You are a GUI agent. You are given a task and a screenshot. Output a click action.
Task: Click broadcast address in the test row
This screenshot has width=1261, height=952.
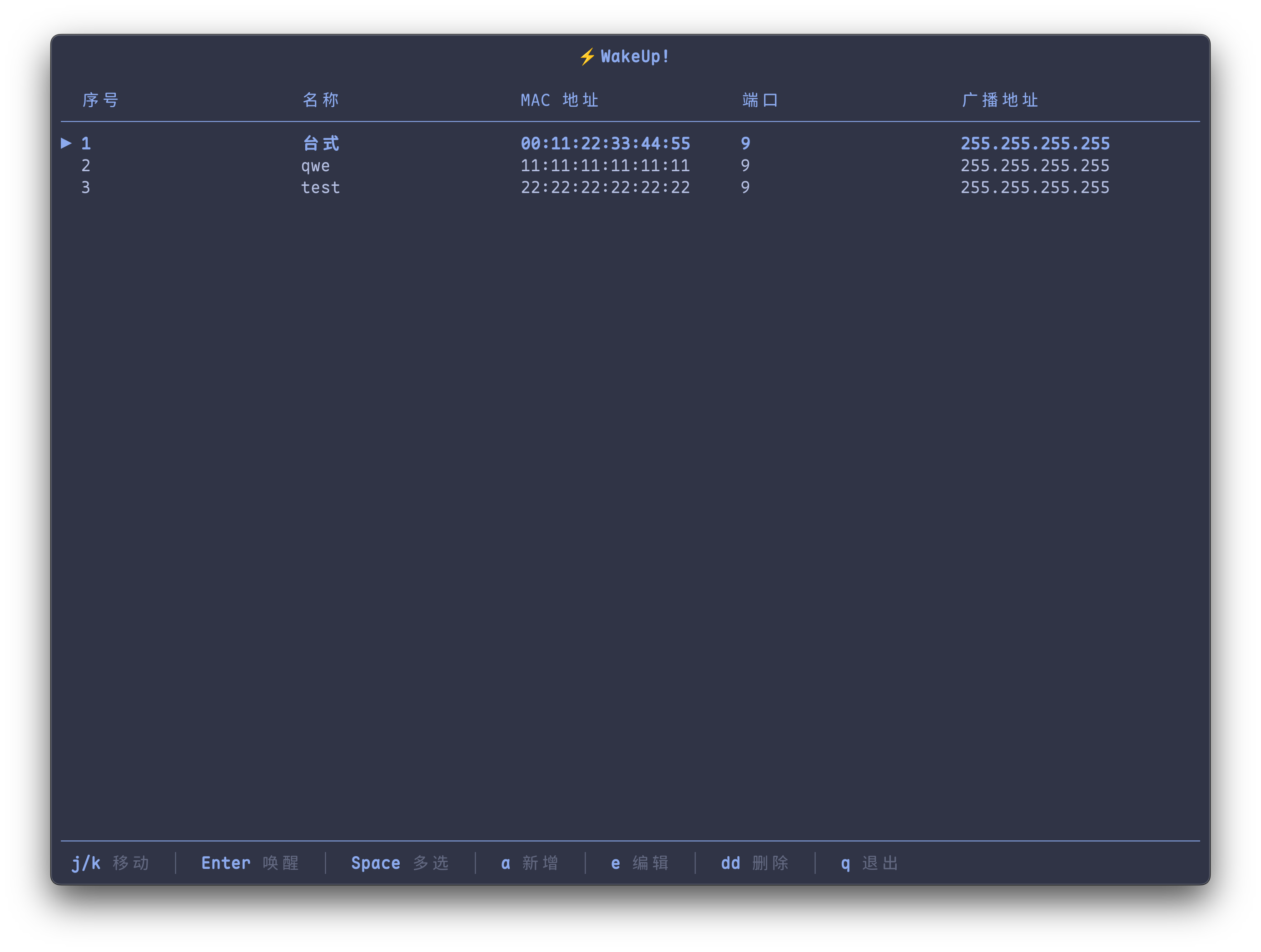(1035, 188)
